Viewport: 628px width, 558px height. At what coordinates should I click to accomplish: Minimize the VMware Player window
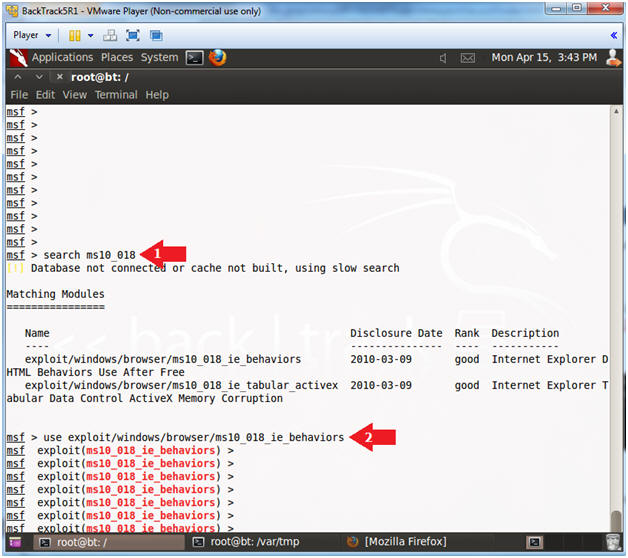tap(556, 8)
